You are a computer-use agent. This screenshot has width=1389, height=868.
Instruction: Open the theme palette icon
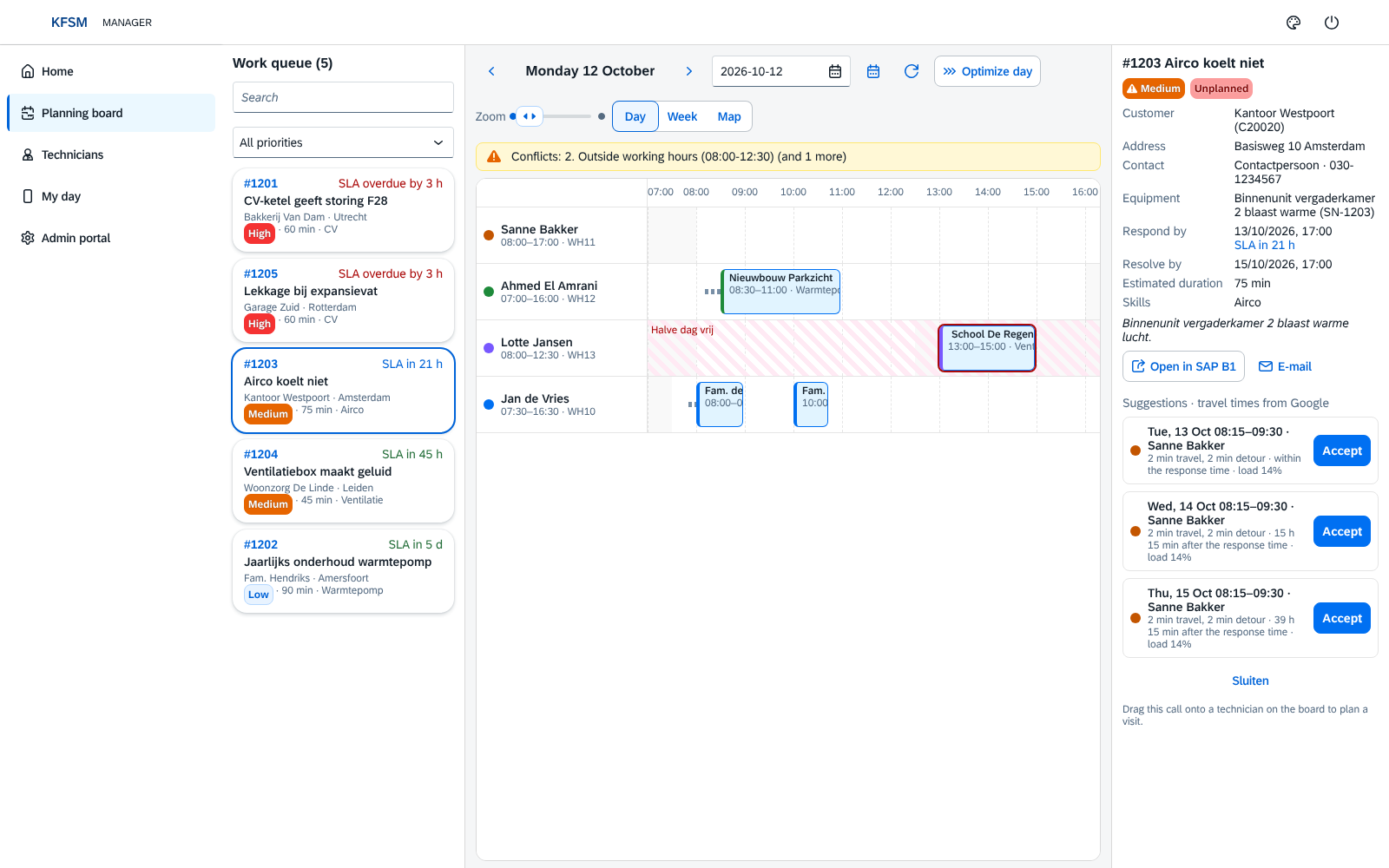pos(1294,23)
